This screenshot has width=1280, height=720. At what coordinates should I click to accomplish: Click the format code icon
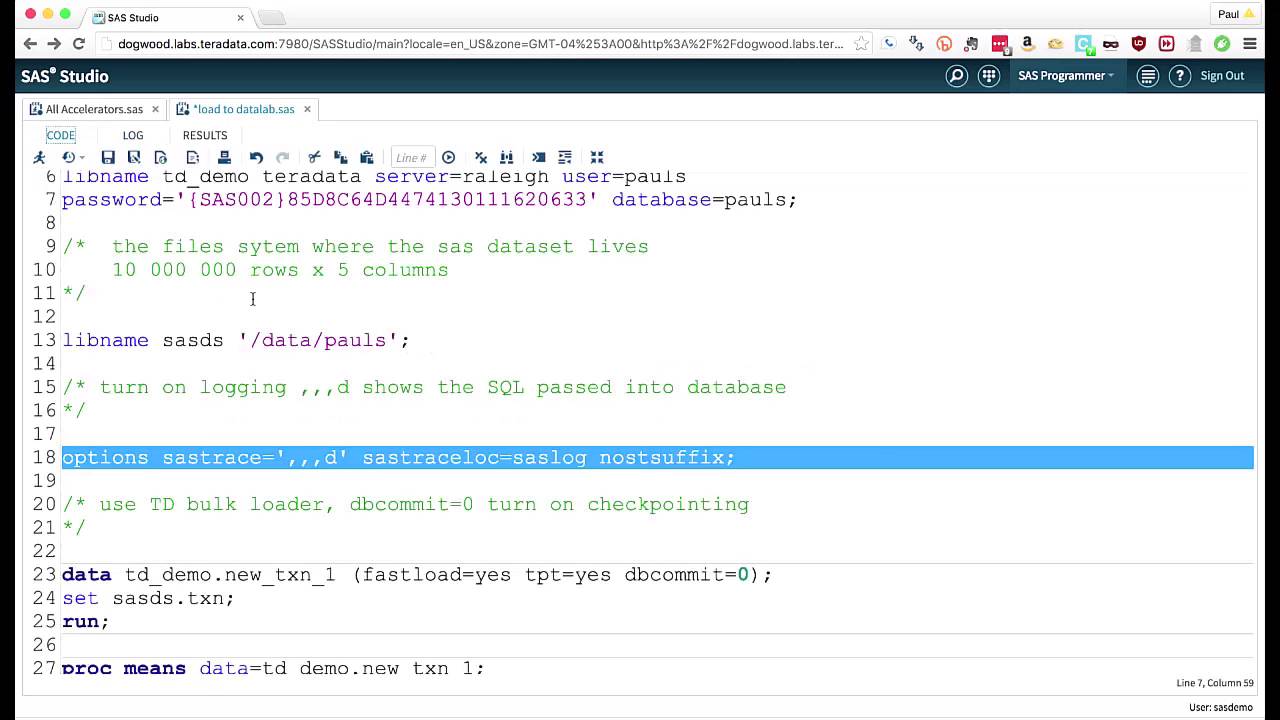pos(565,157)
